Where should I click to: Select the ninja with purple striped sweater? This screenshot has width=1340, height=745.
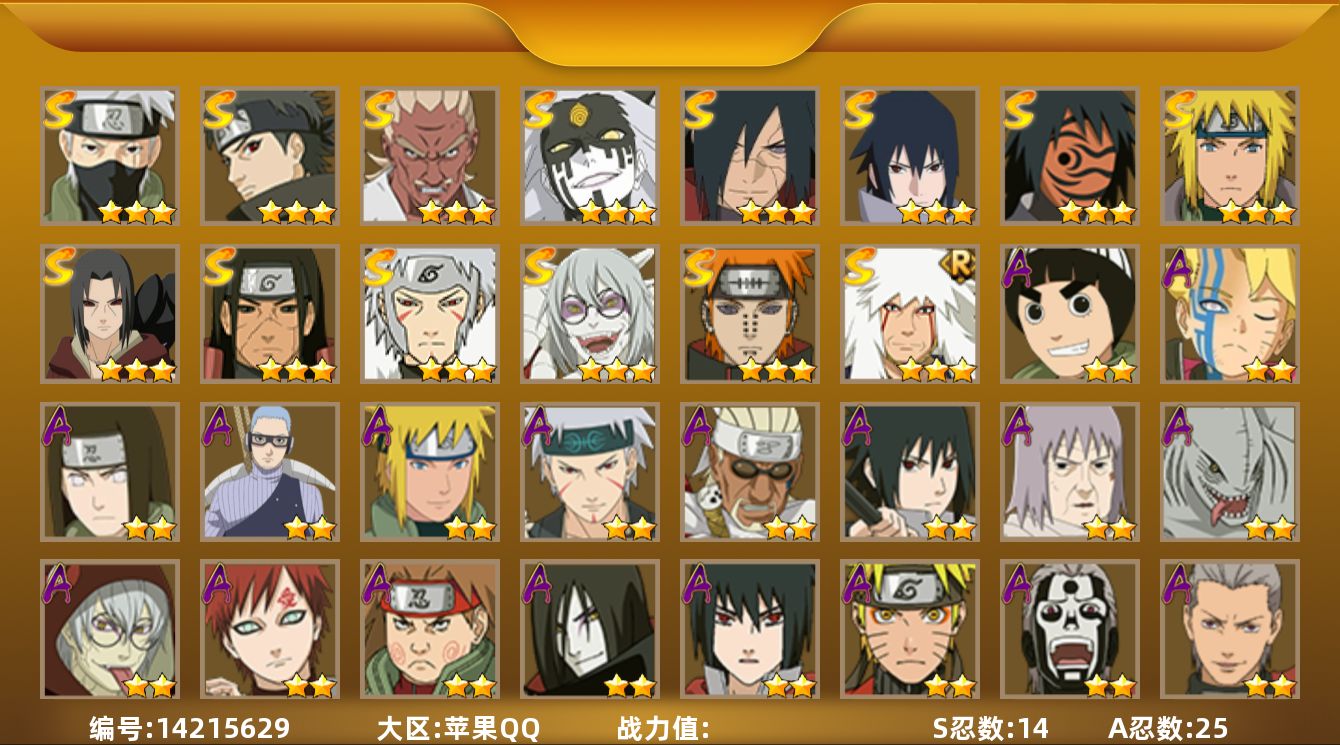point(269,471)
